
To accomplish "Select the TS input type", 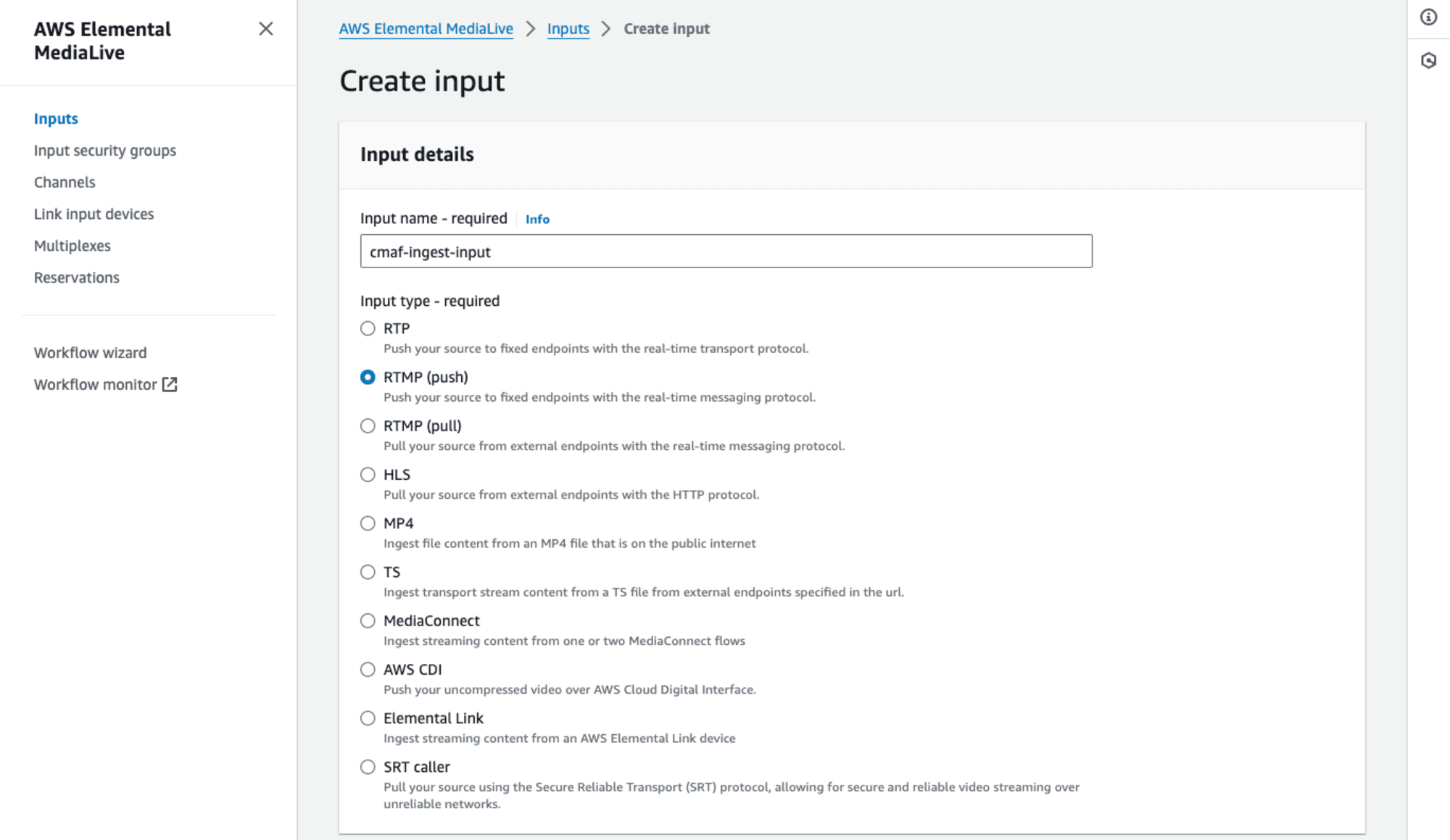I will 368,573.
